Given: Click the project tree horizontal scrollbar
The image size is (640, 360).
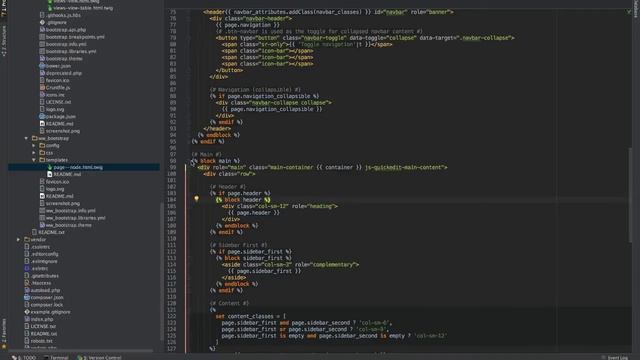Looking at the screenshot, I should 80,350.
